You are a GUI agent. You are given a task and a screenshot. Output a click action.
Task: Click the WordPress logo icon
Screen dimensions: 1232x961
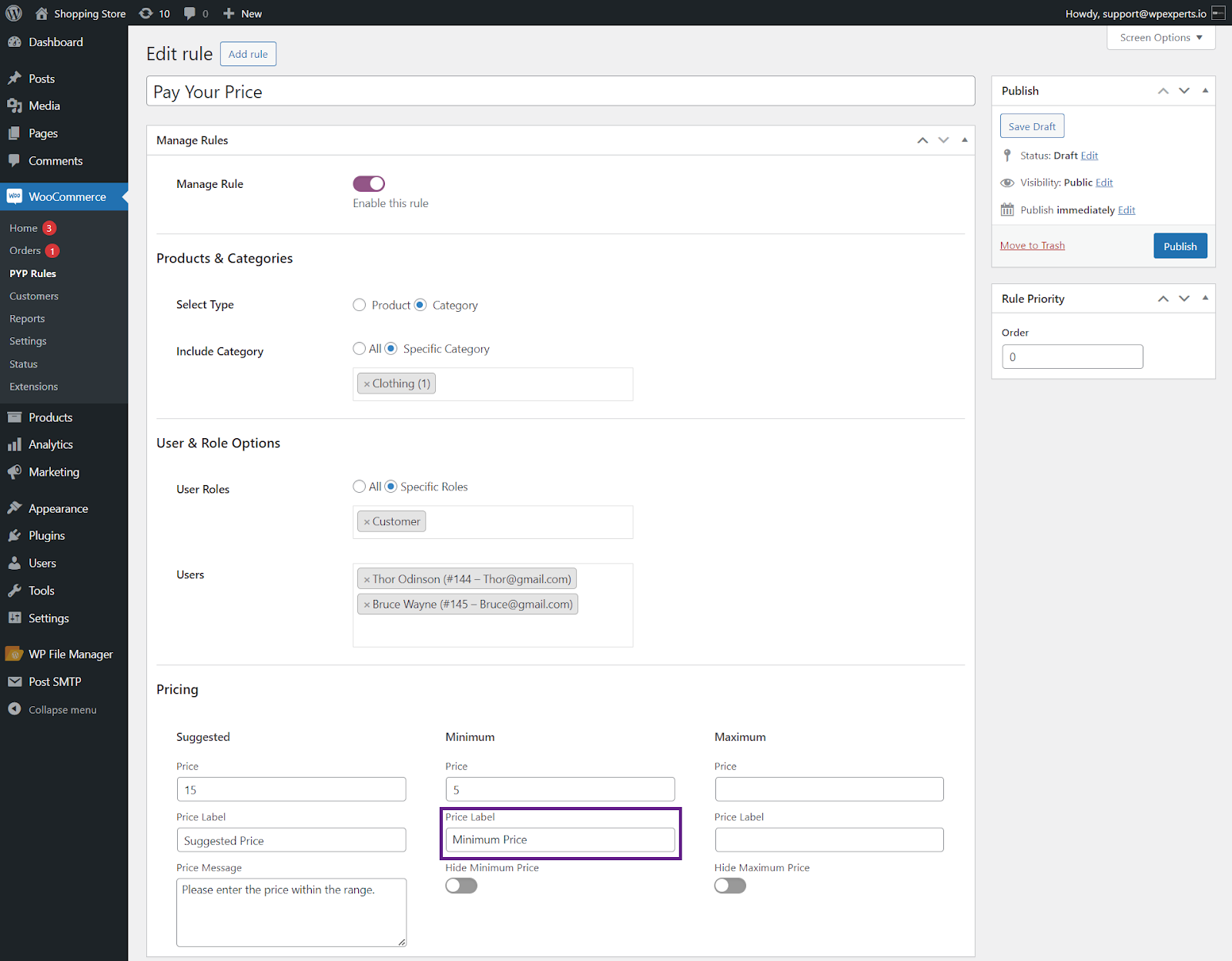coord(14,13)
